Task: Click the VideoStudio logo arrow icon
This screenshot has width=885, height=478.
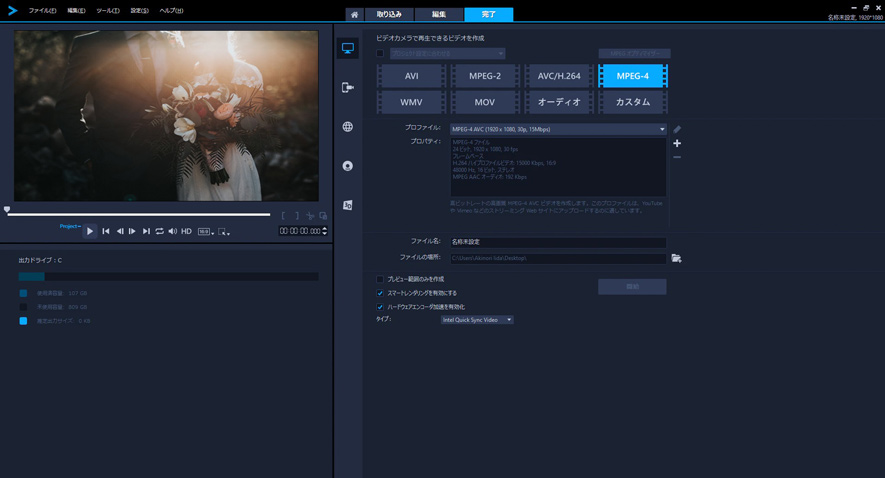Action: pos(12,10)
